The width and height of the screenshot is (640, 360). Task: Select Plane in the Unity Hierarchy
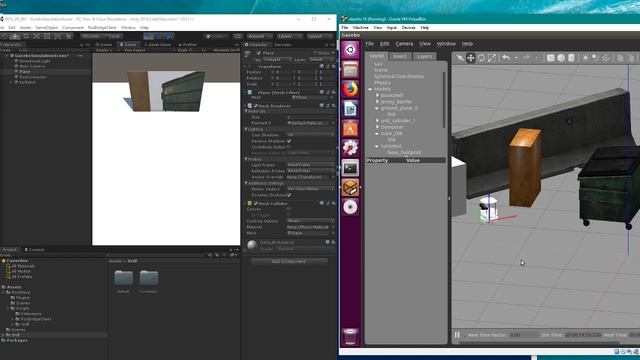point(25,71)
